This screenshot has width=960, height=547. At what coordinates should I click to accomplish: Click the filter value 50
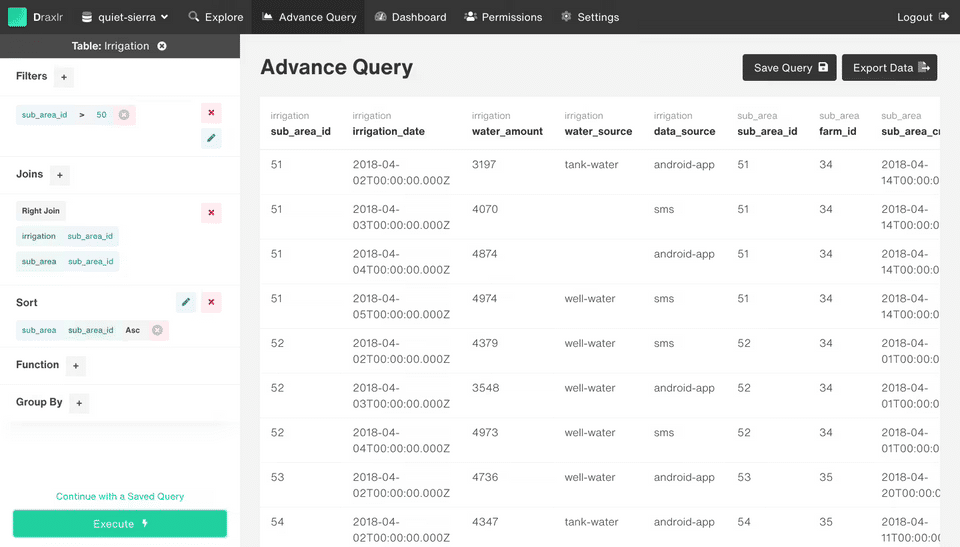(101, 115)
